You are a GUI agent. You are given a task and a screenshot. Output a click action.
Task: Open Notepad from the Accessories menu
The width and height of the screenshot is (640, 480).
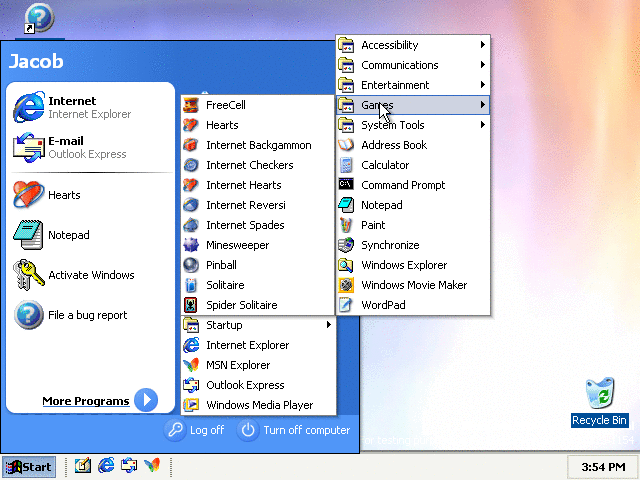click(413, 205)
